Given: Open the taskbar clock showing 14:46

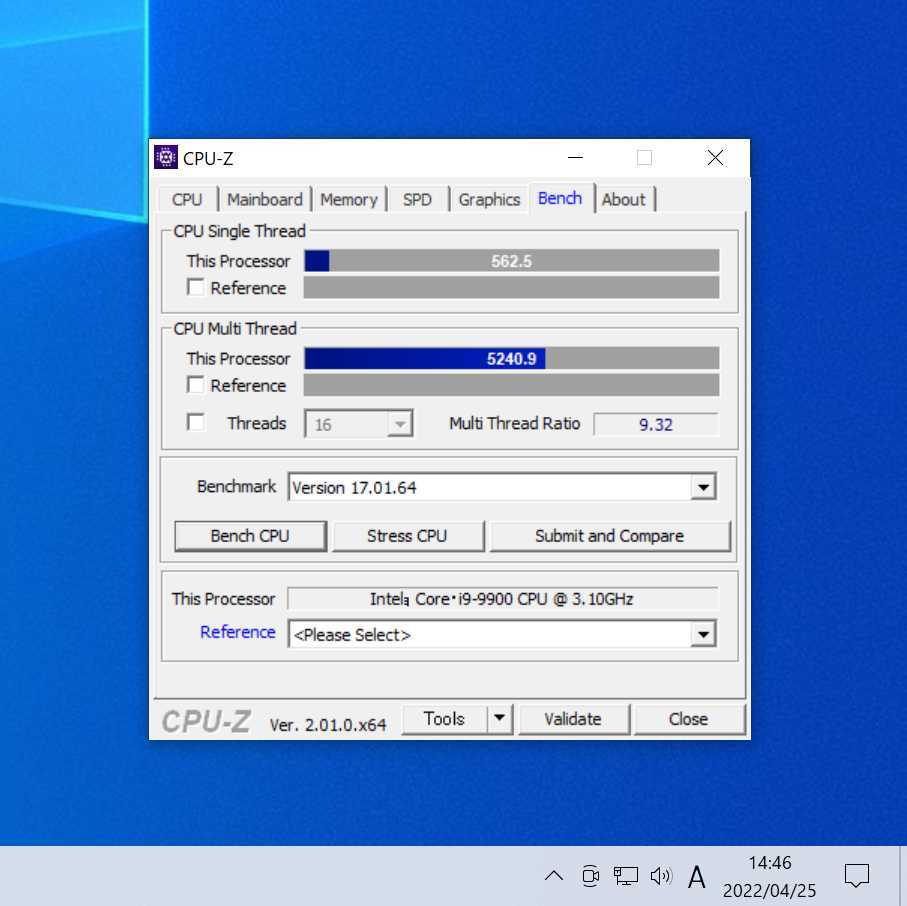Looking at the screenshot, I should click(x=769, y=876).
